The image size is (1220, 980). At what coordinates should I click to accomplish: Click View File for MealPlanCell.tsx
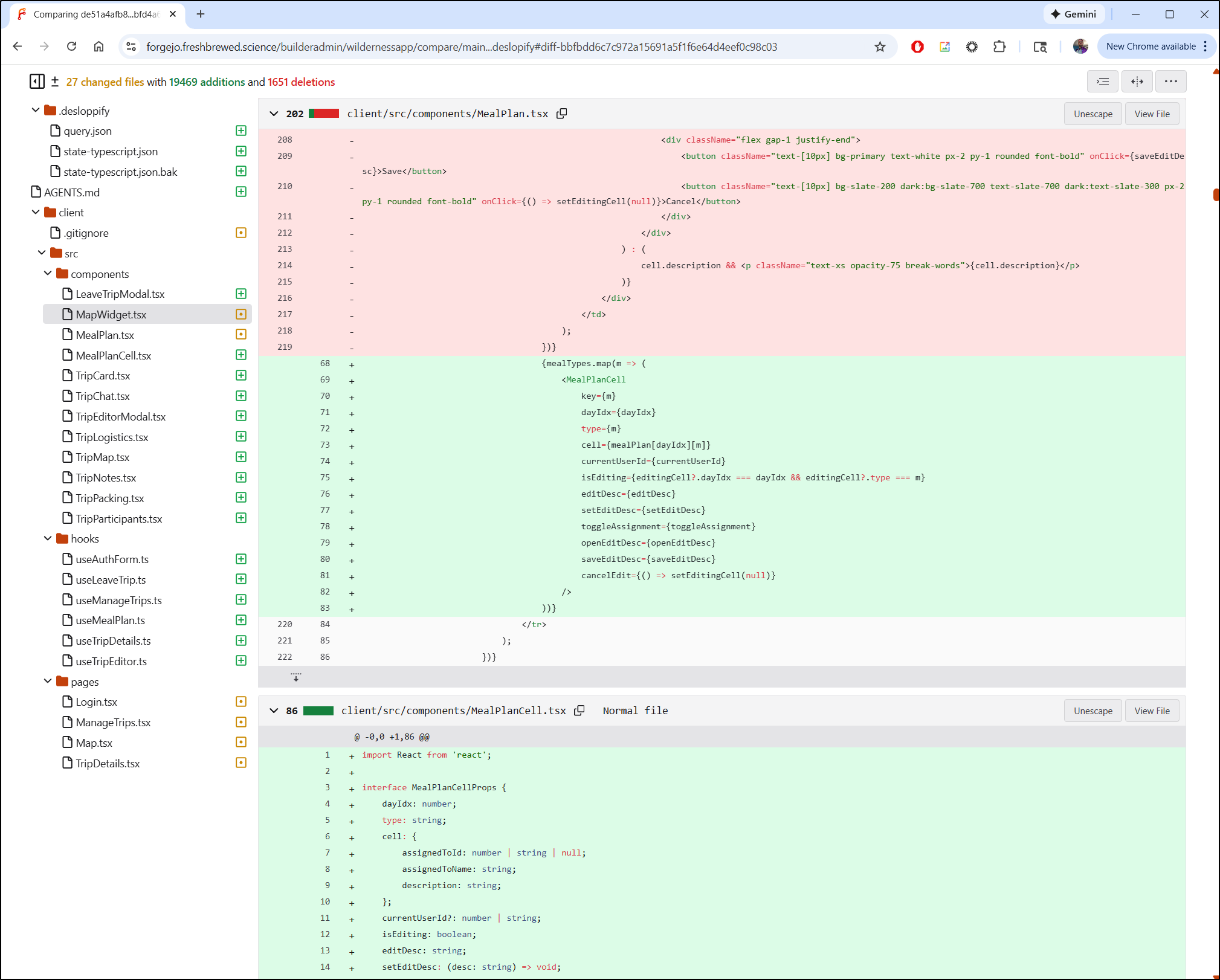[1151, 711]
